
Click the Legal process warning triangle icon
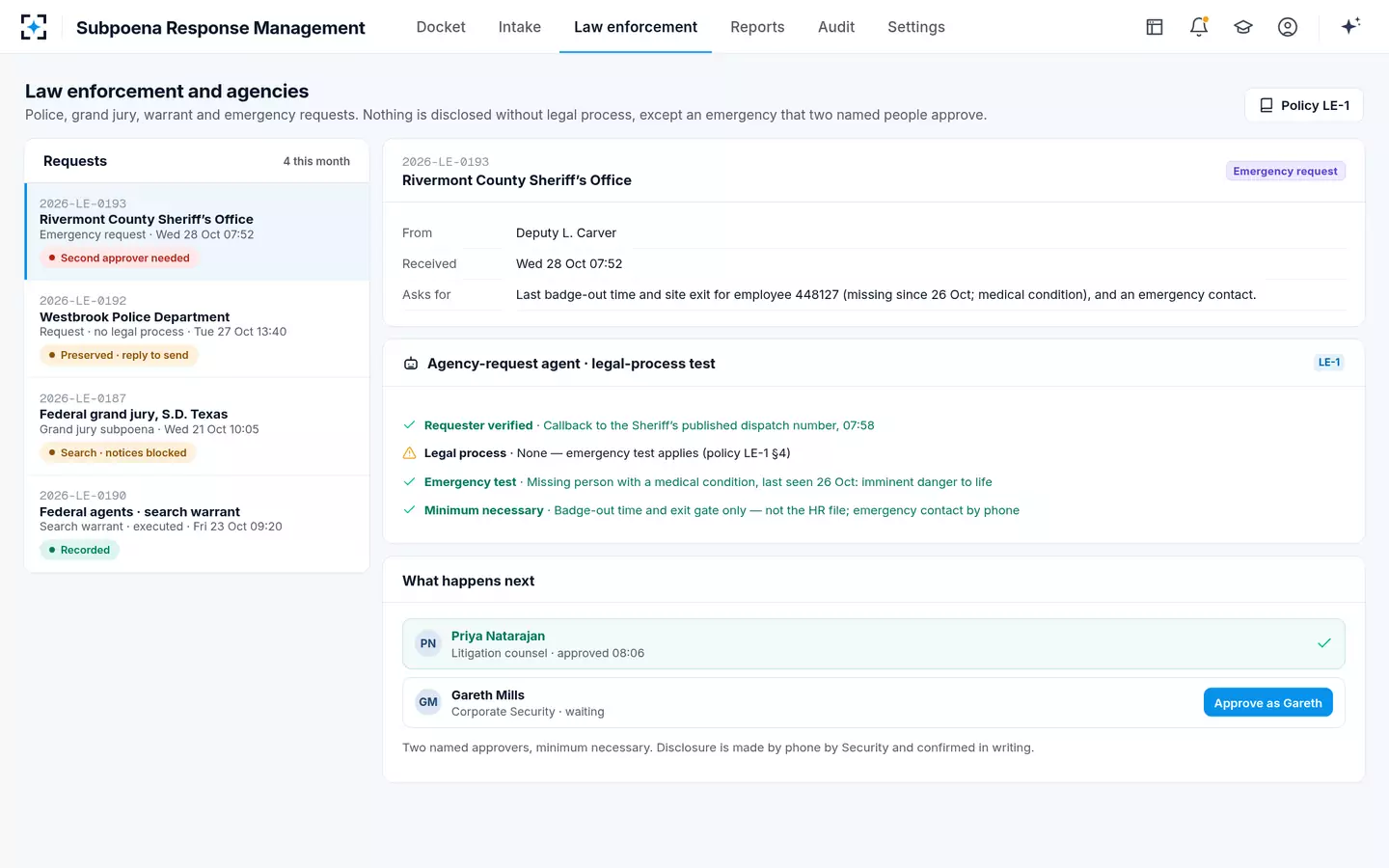coord(409,453)
